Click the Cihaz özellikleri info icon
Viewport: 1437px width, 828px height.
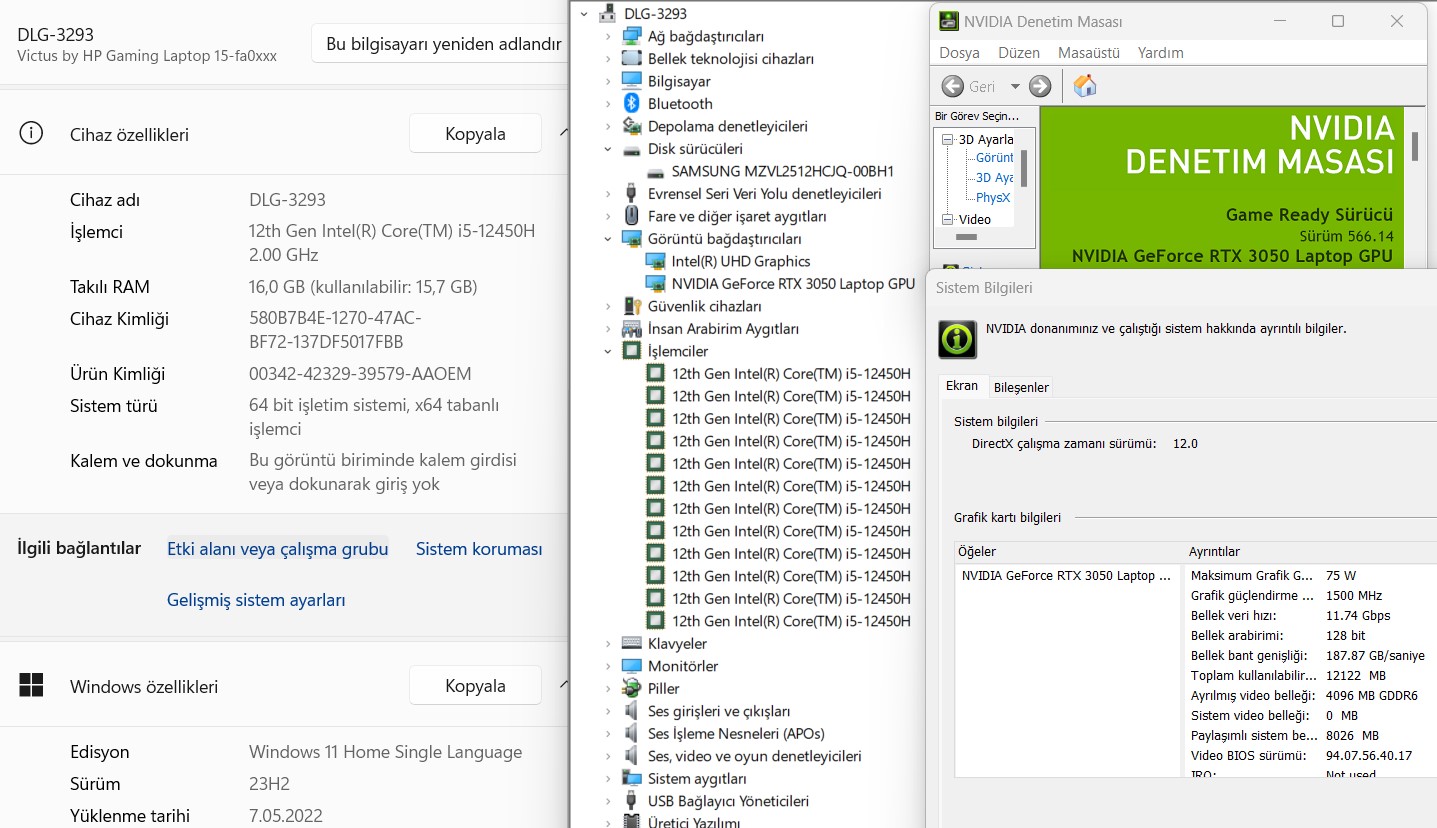32,133
